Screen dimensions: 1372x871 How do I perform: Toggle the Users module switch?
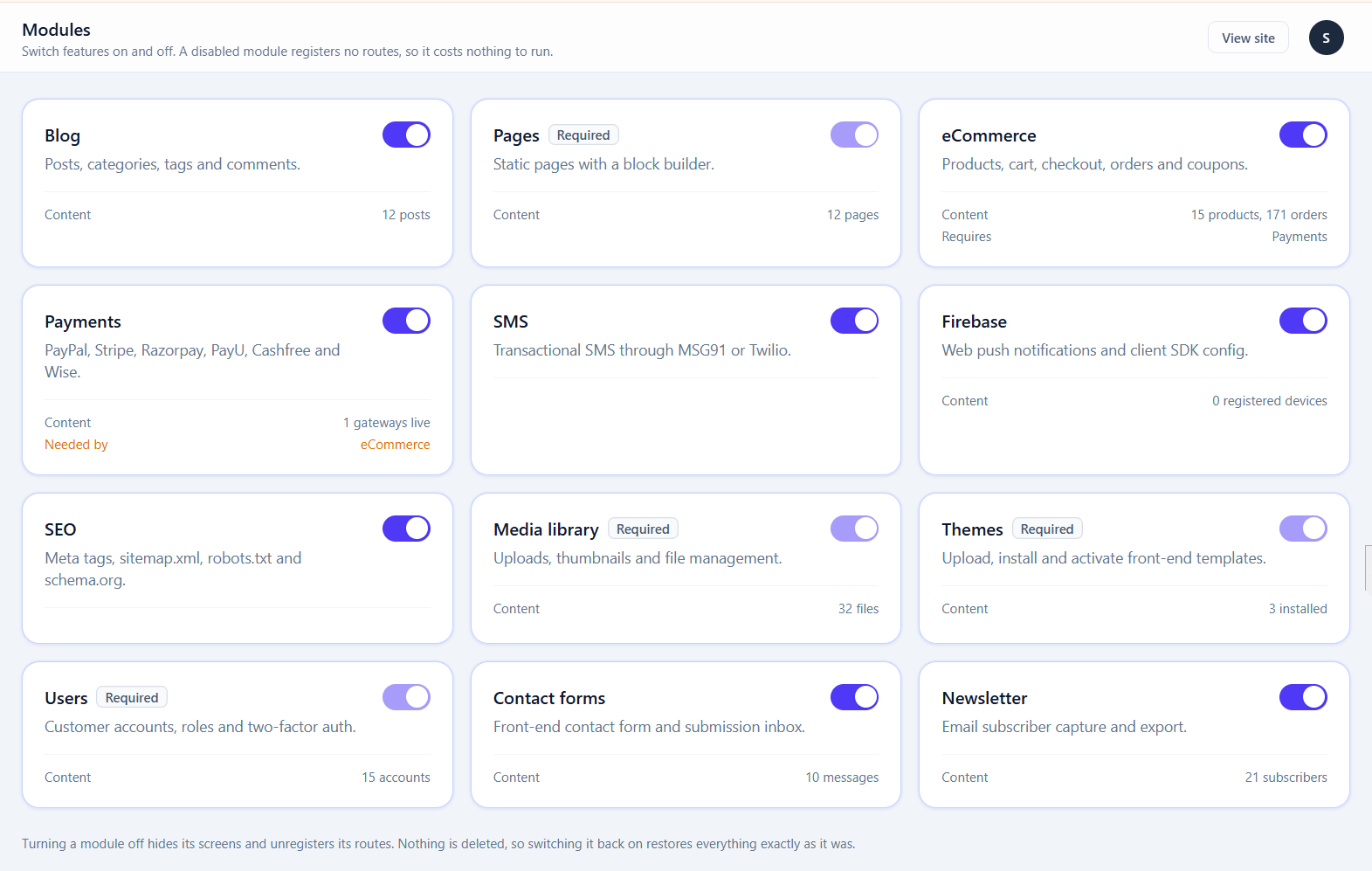tap(406, 697)
